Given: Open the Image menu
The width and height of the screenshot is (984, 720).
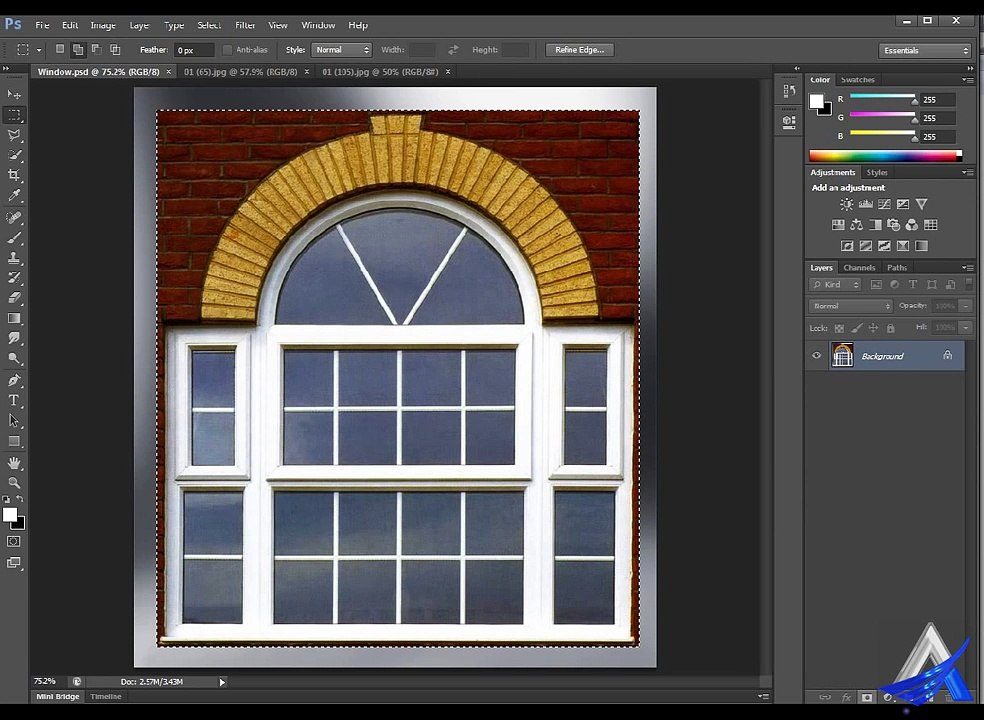Looking at the screenshot, I should (x=103, y=25).
